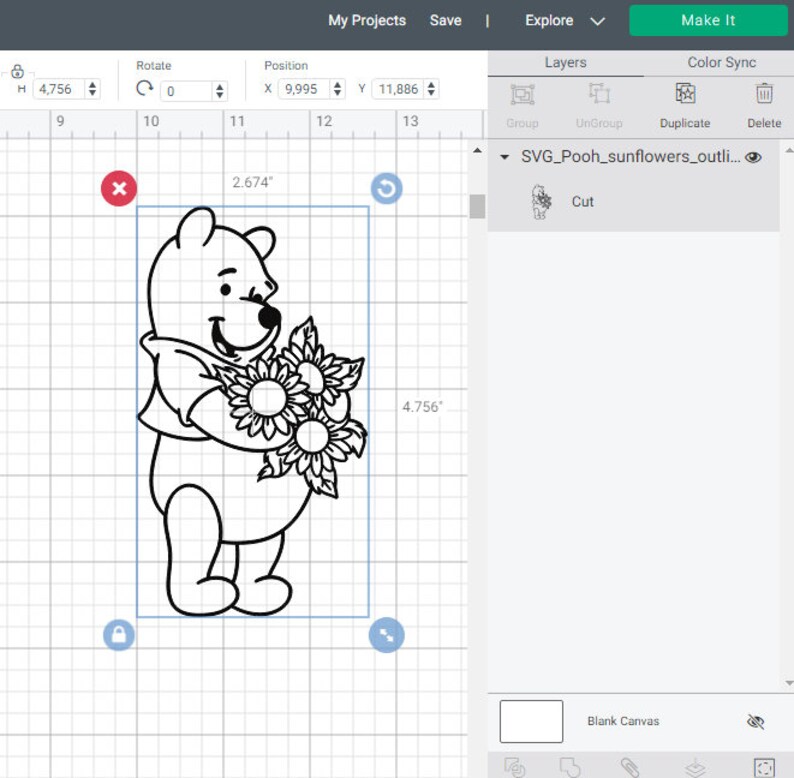Click the canvas scrollbar up arrow
The height and width of the screenshot is (778, 794).
(477, 150)
